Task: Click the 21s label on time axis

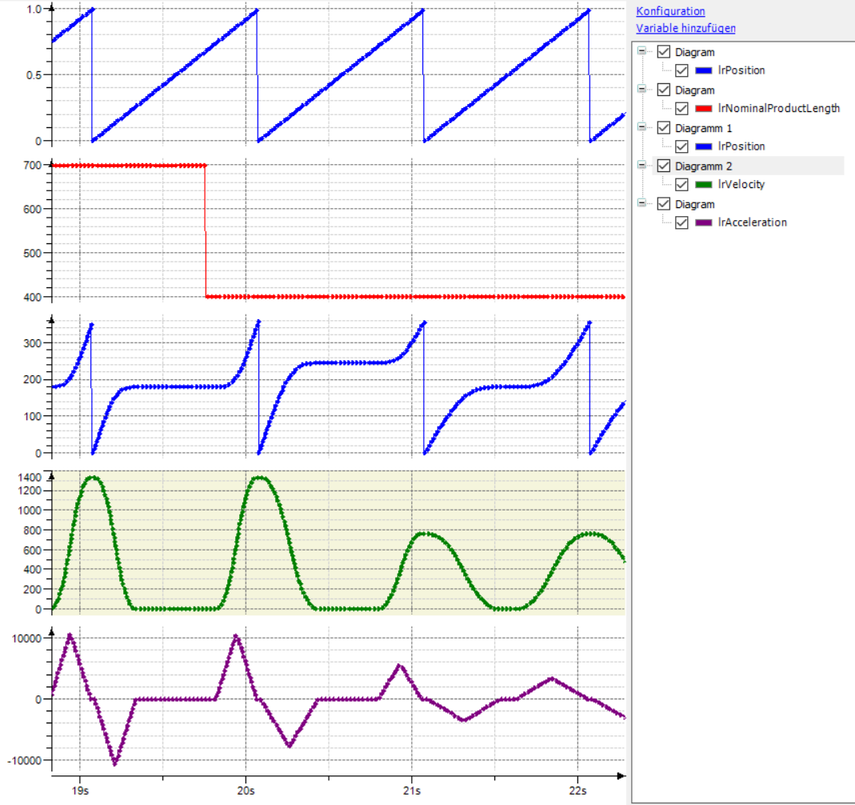Action: coord(412,790)
